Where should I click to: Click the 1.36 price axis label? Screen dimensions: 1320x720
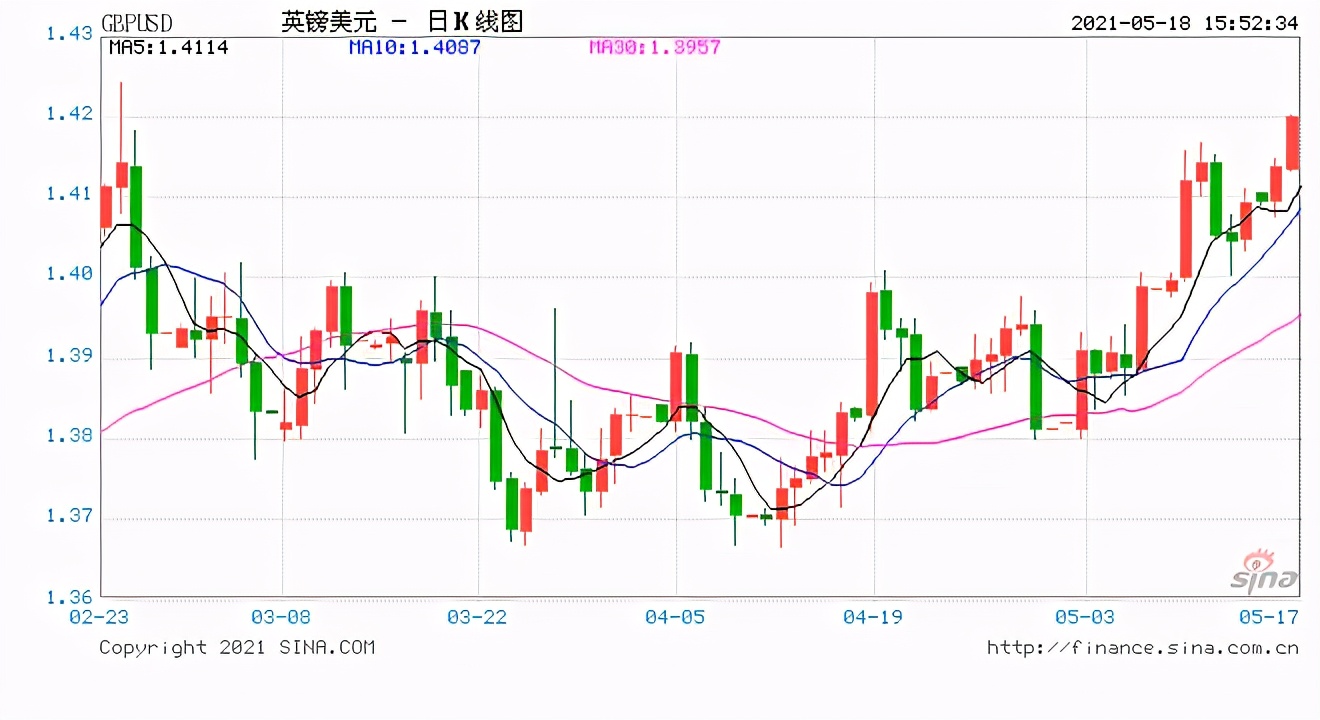pyautogui.click(x=69, y=598)
